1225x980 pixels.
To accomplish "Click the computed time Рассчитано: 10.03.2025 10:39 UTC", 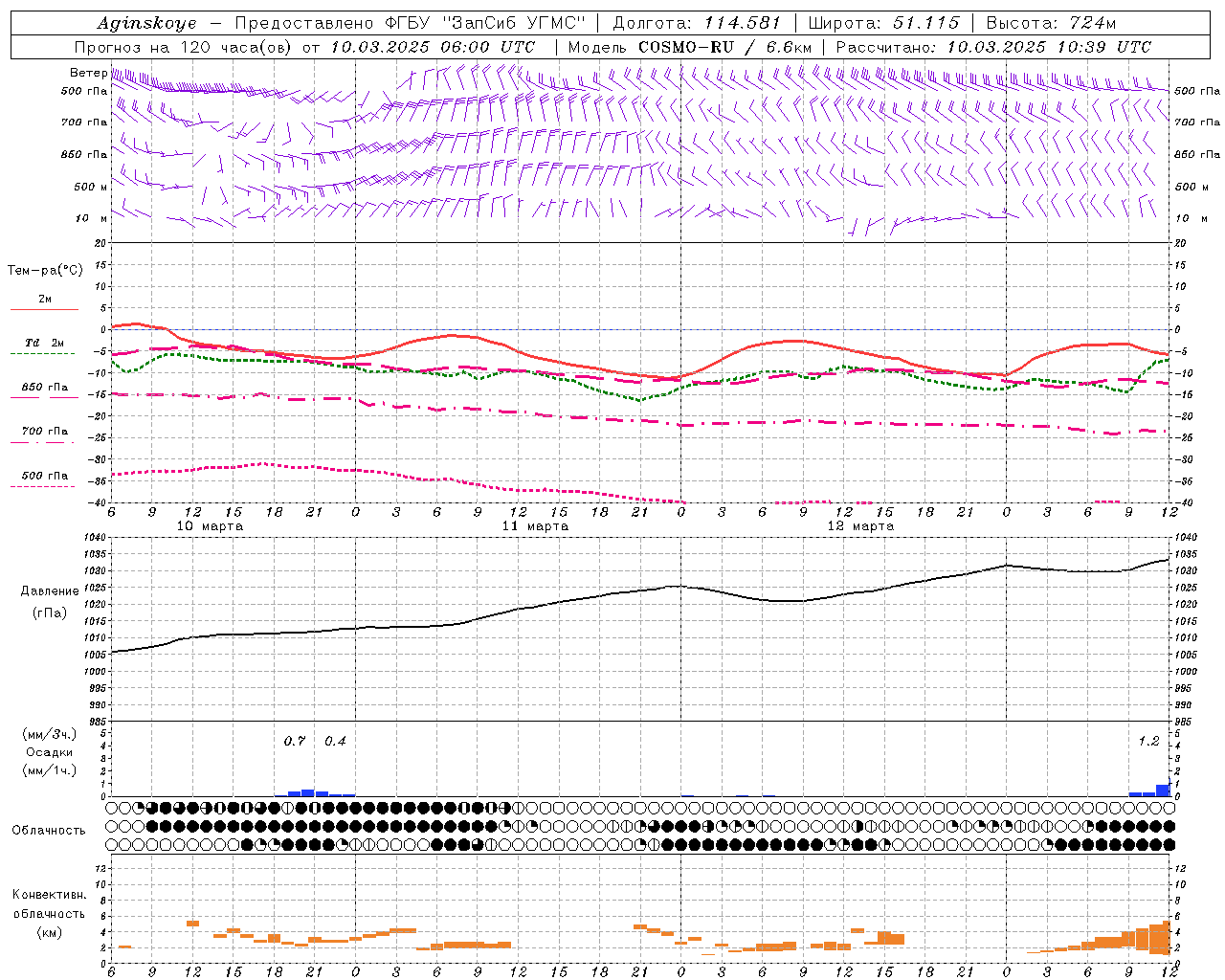I will click(993, 47).
